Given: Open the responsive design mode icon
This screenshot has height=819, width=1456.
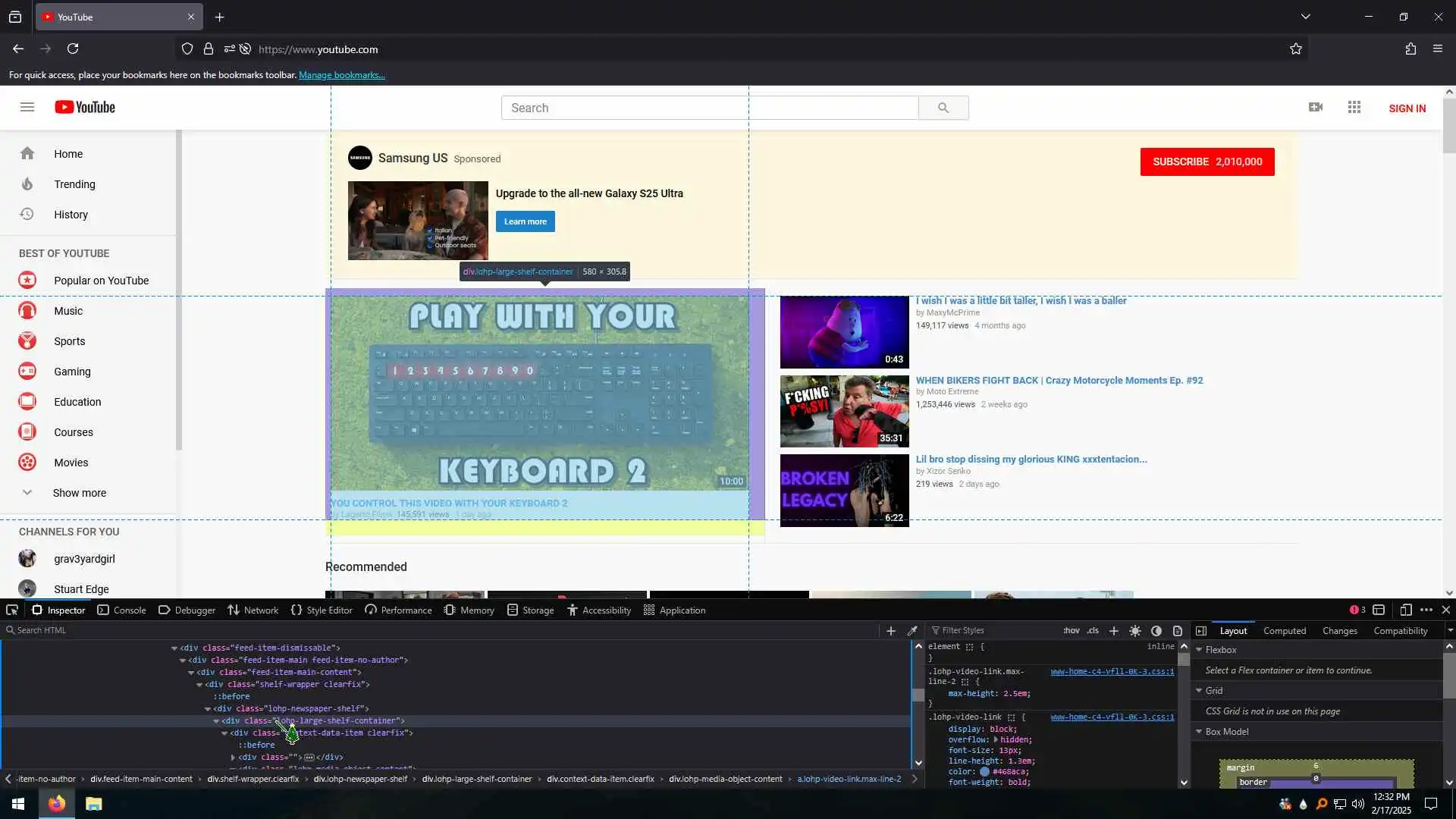Looking at the screenshot, I should tap(1405, 610).
